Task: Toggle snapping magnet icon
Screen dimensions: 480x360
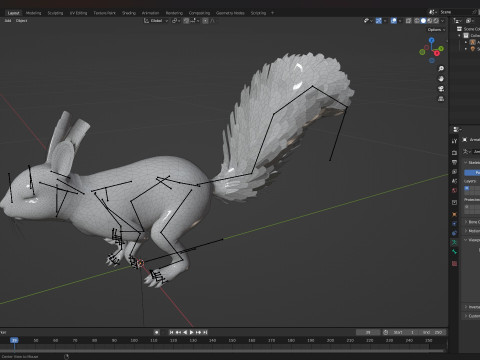Action: [186, 21]
